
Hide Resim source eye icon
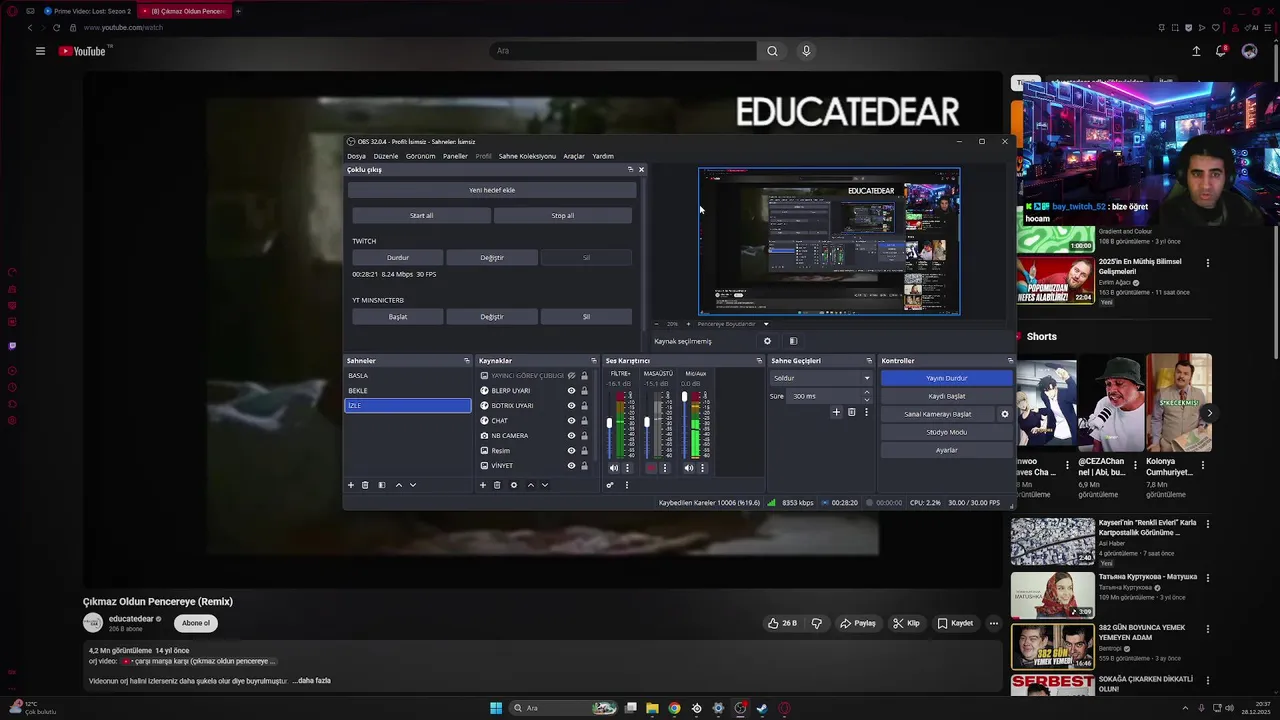pos(571,451)
